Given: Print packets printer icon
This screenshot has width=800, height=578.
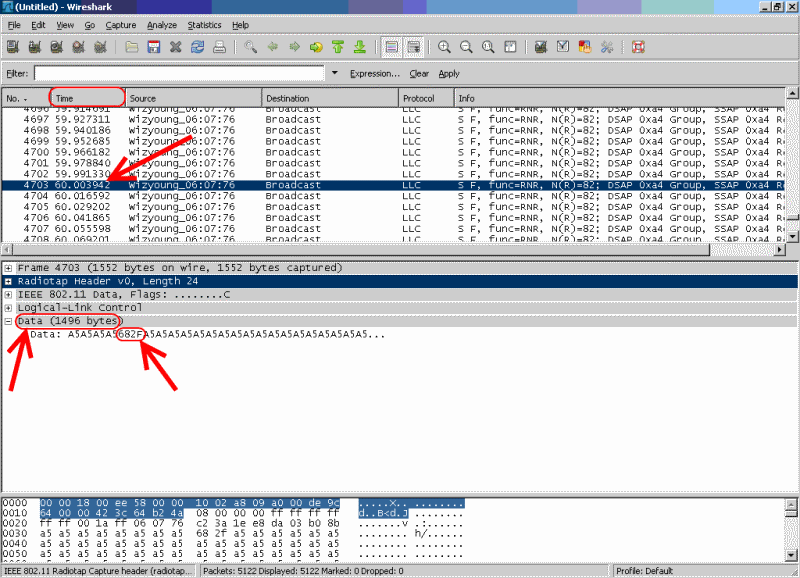Looking at the screenshot, I should coord(219,47).
